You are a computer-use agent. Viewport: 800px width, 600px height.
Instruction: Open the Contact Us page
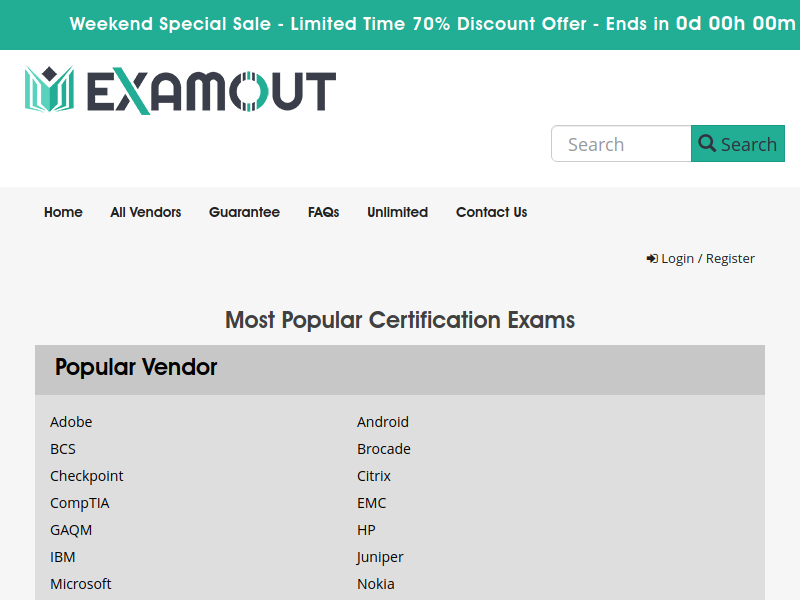491,212
